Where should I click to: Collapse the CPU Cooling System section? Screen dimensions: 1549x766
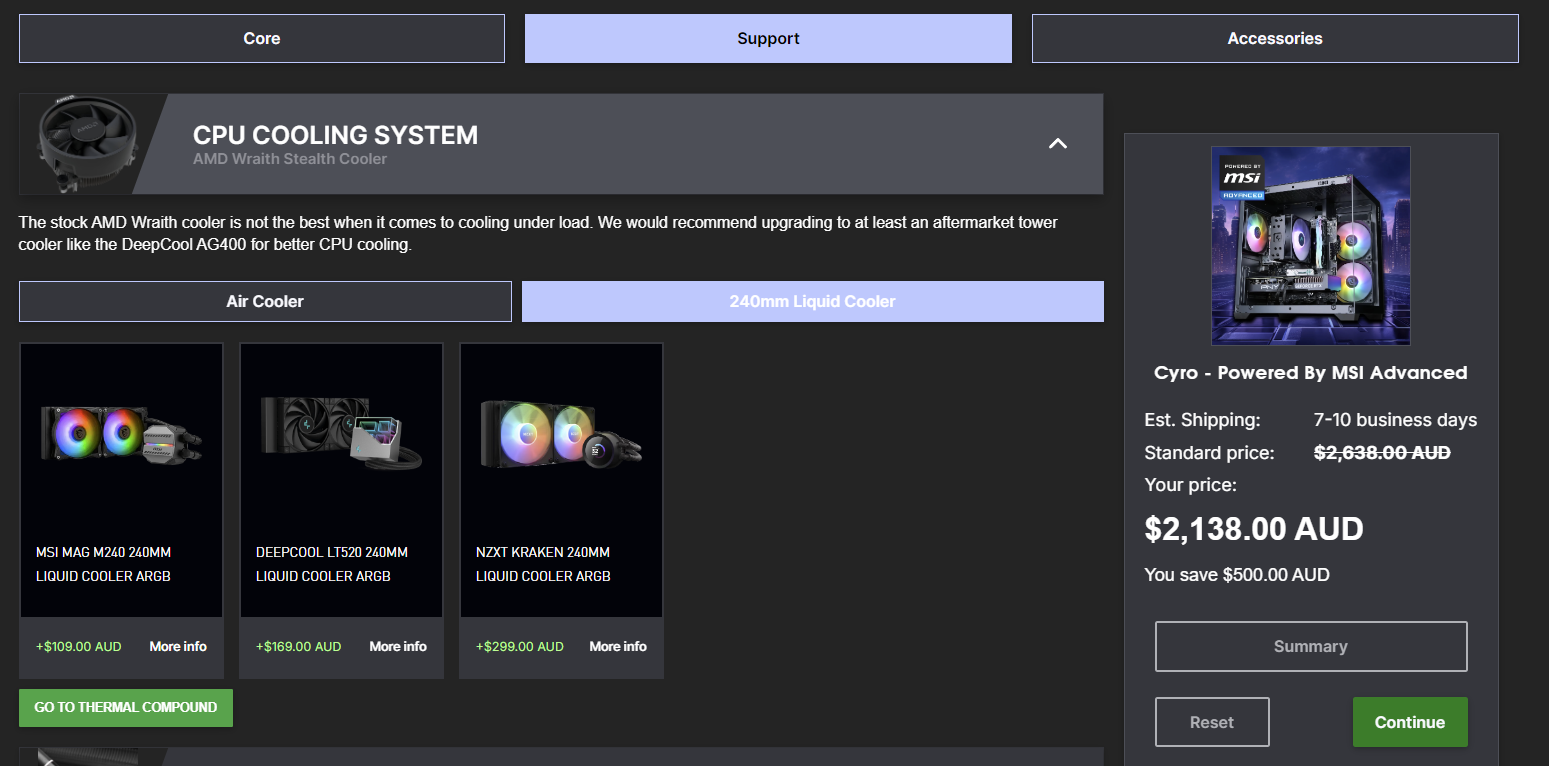(x=1058, y=144)
